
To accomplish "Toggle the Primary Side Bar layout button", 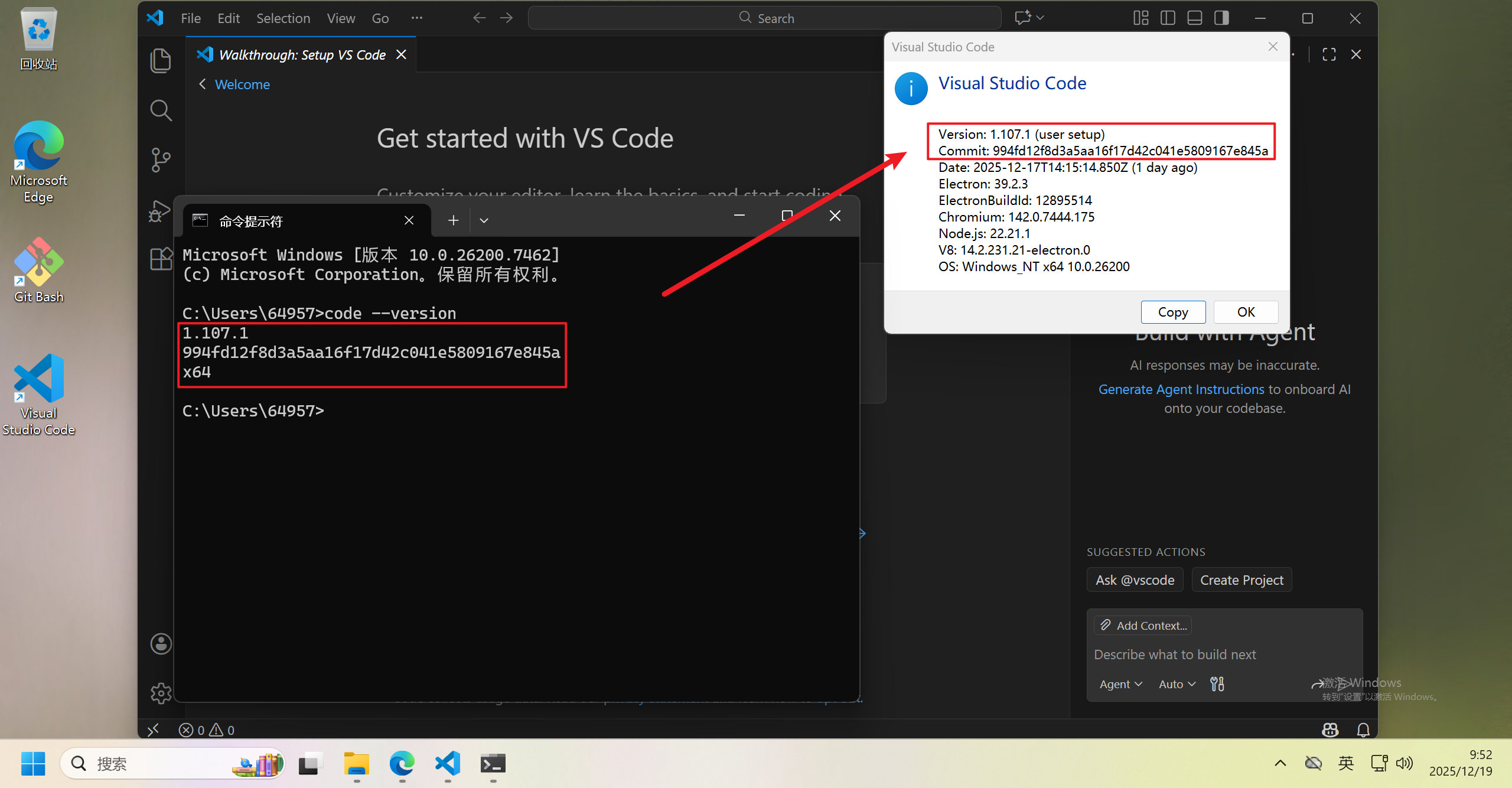I will pos(1168,18).
